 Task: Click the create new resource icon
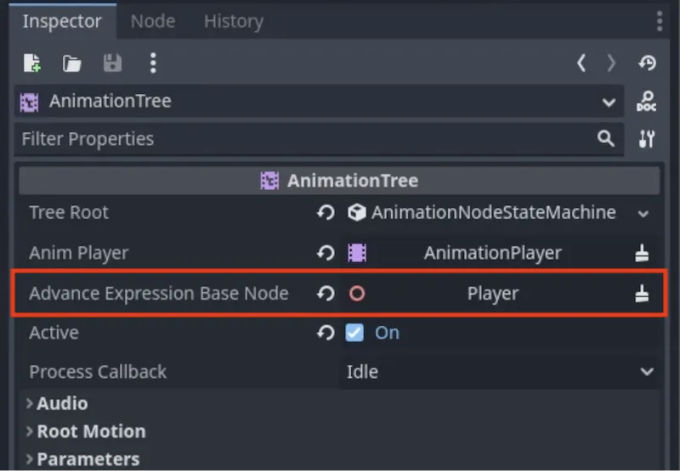point(32,63)
